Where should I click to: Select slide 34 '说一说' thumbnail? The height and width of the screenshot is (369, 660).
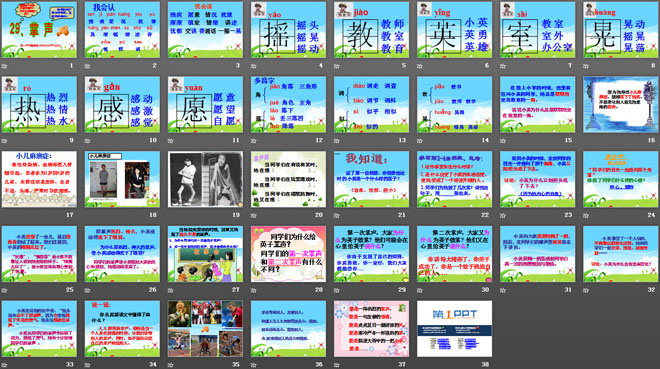click(122, 329)
